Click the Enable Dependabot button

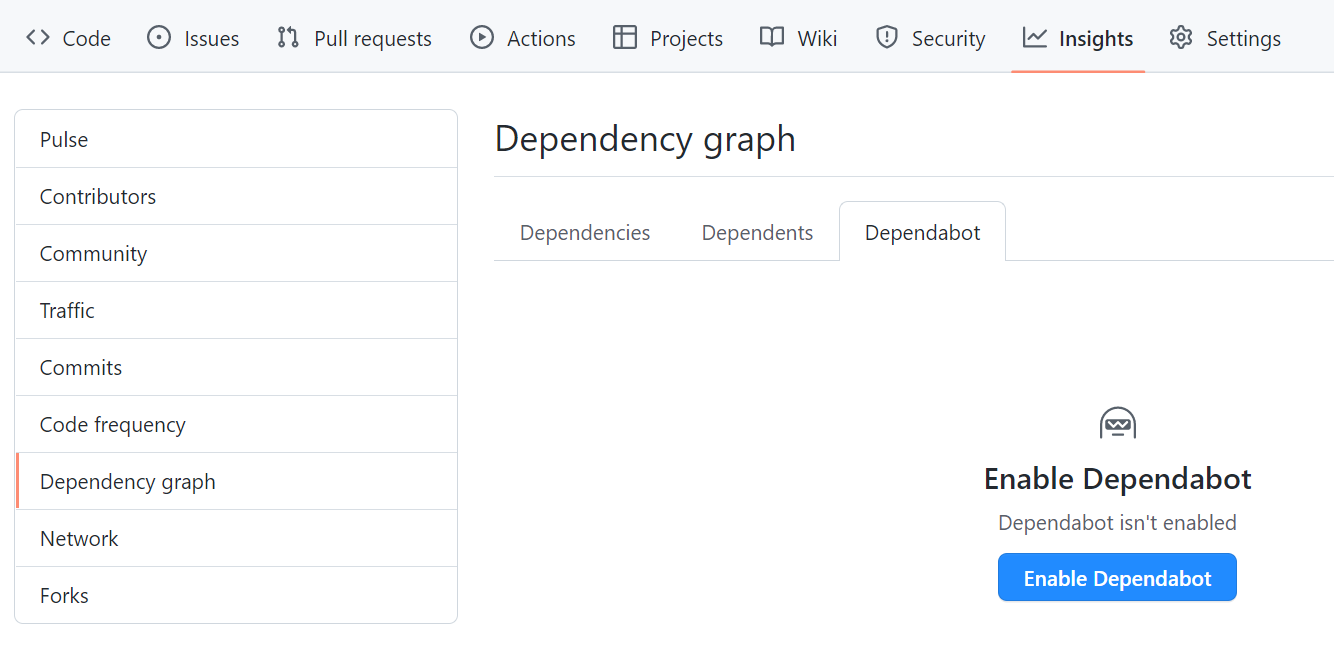tap(1117, 577)
